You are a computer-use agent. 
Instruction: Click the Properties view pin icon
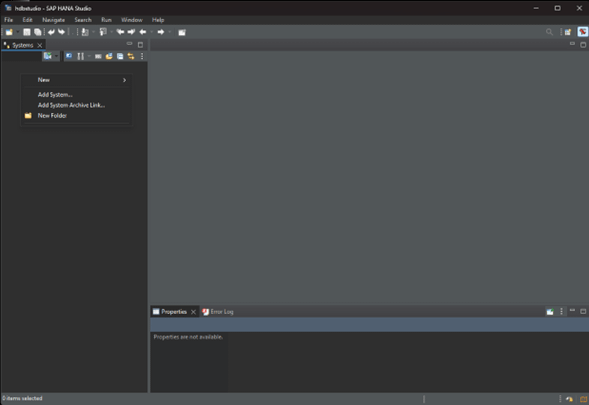point(550,311)
